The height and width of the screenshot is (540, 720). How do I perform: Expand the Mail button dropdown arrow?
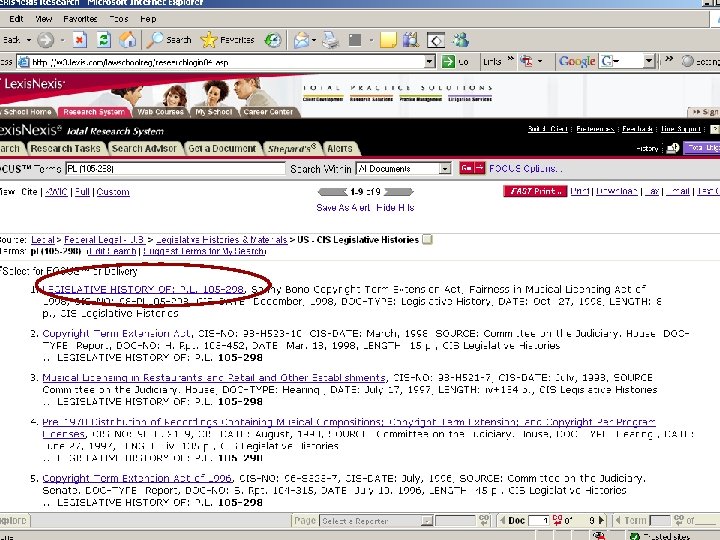click(x=314, y=40)
